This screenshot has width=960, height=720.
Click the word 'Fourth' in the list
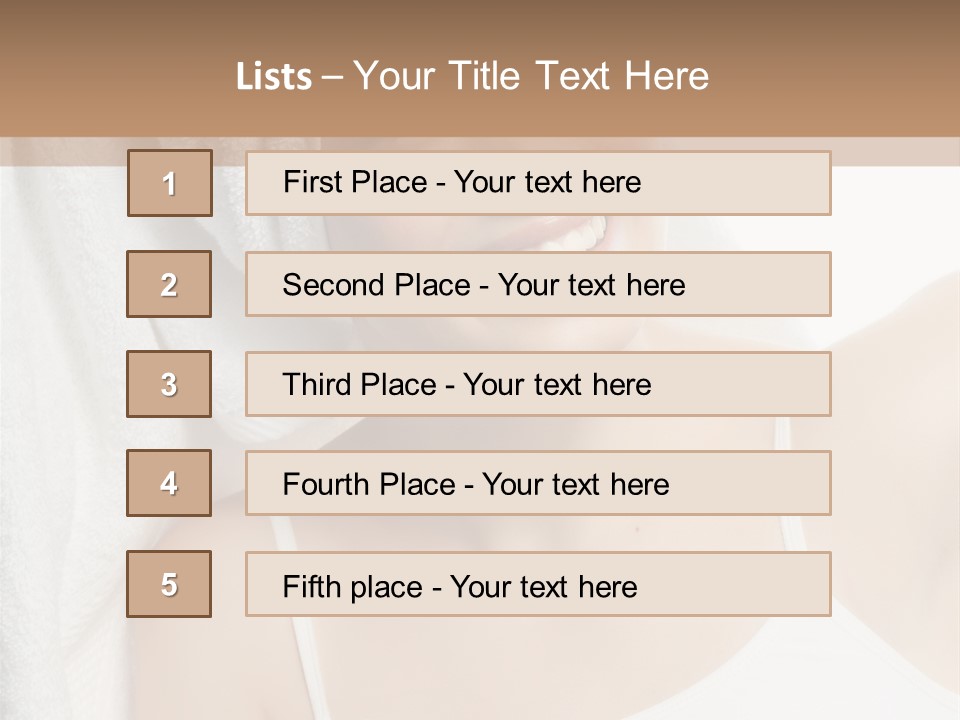tap(325, 484)
